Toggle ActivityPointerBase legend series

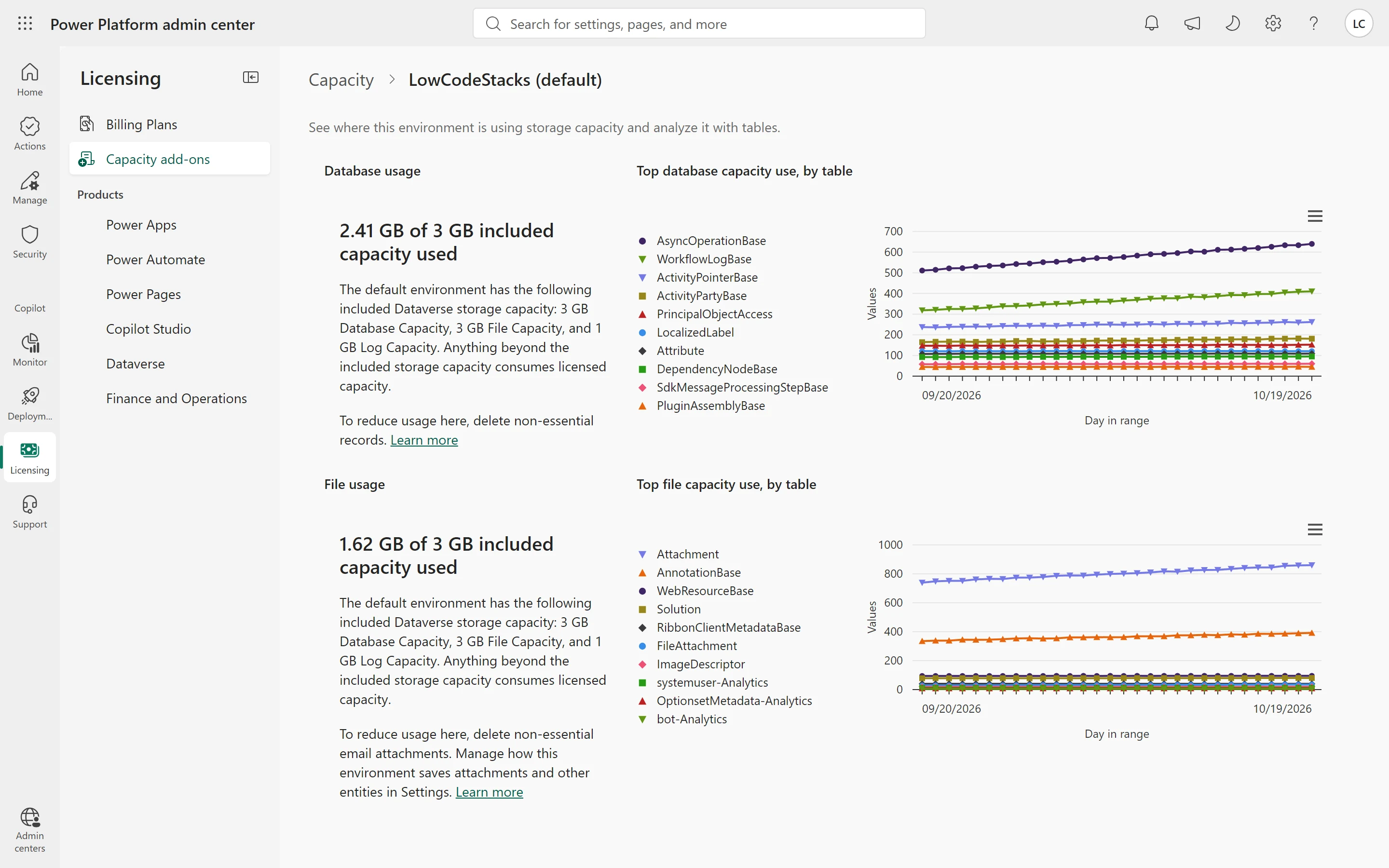(x=698, y=277)
